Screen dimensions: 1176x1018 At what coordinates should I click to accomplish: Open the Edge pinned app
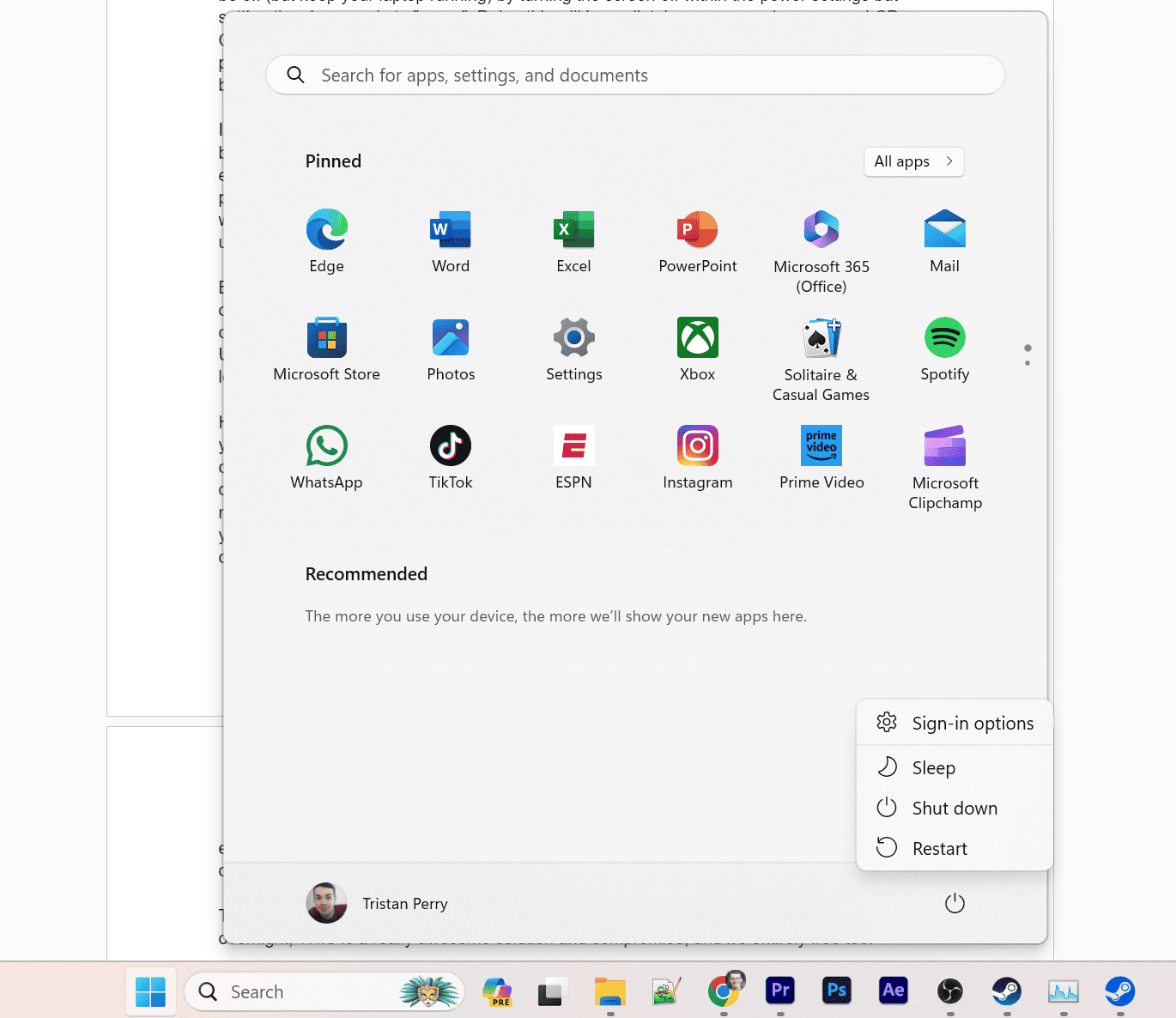[x=326, y=241]
